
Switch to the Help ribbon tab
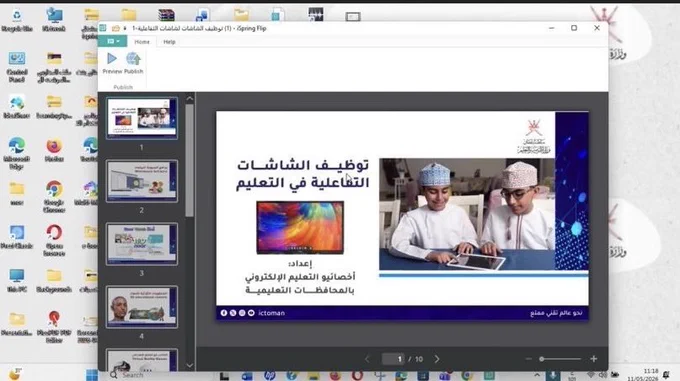[x=169, y=42]
